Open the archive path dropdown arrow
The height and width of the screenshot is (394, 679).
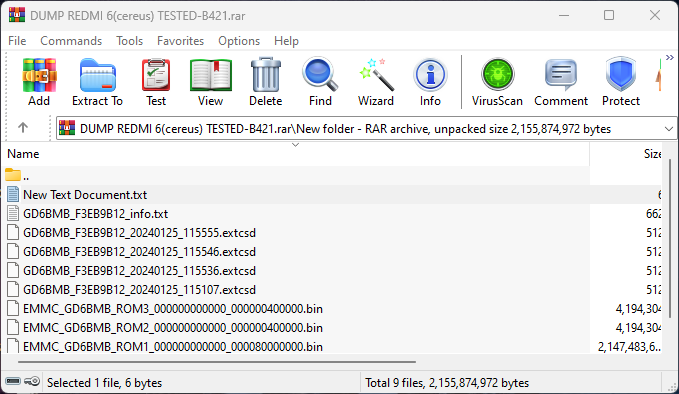point(669,129)
